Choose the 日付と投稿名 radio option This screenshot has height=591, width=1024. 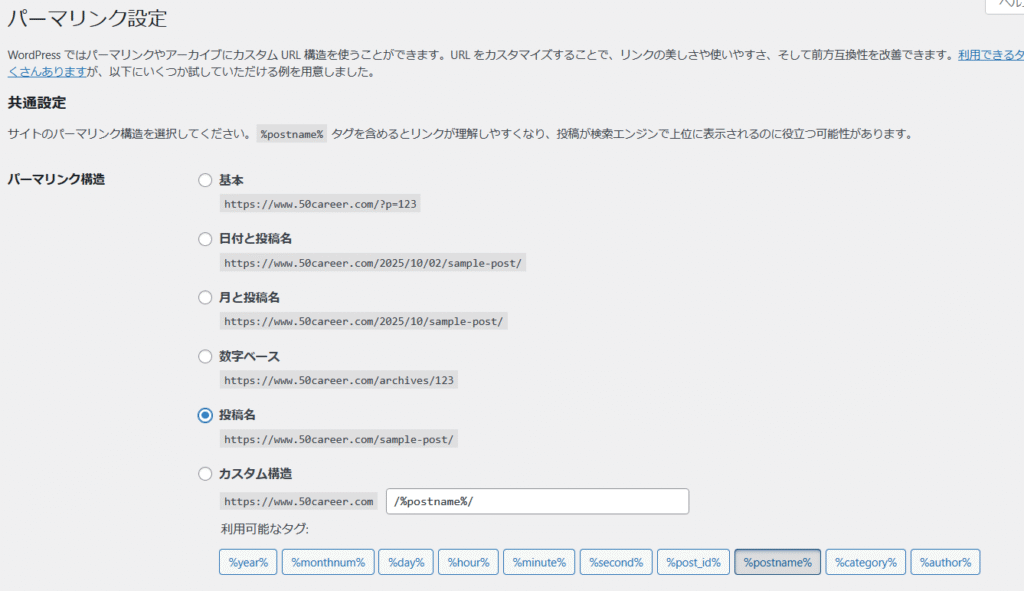(x=205, y=239)
